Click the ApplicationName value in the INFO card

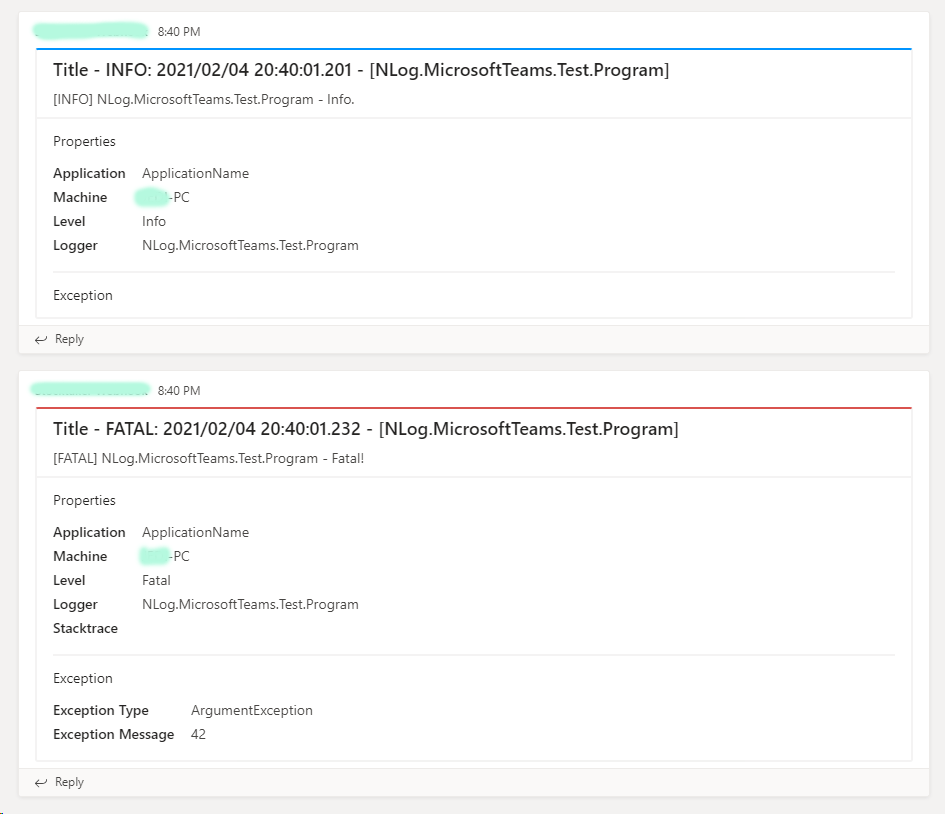(195, 173)
